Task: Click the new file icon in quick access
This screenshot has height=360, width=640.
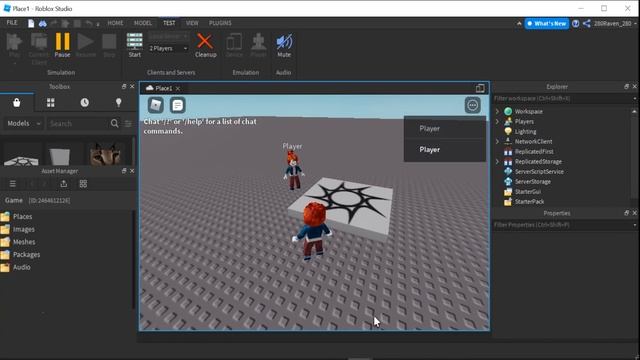Action: [31, 23]
